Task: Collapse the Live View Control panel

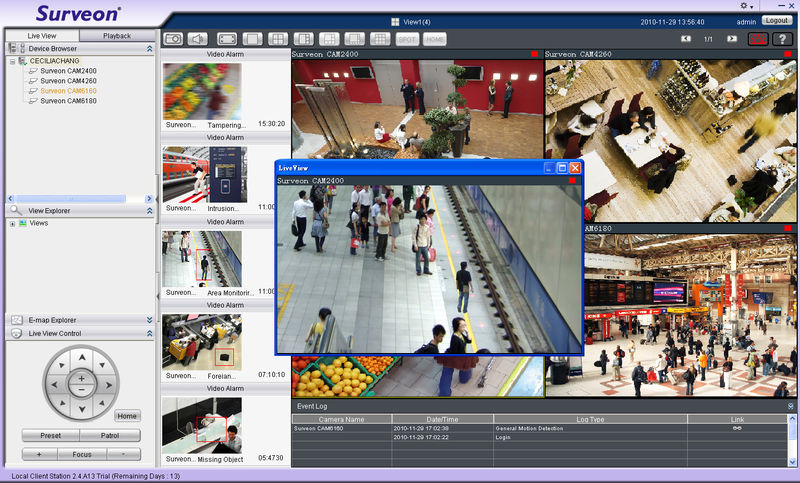Action: point(149,333)
